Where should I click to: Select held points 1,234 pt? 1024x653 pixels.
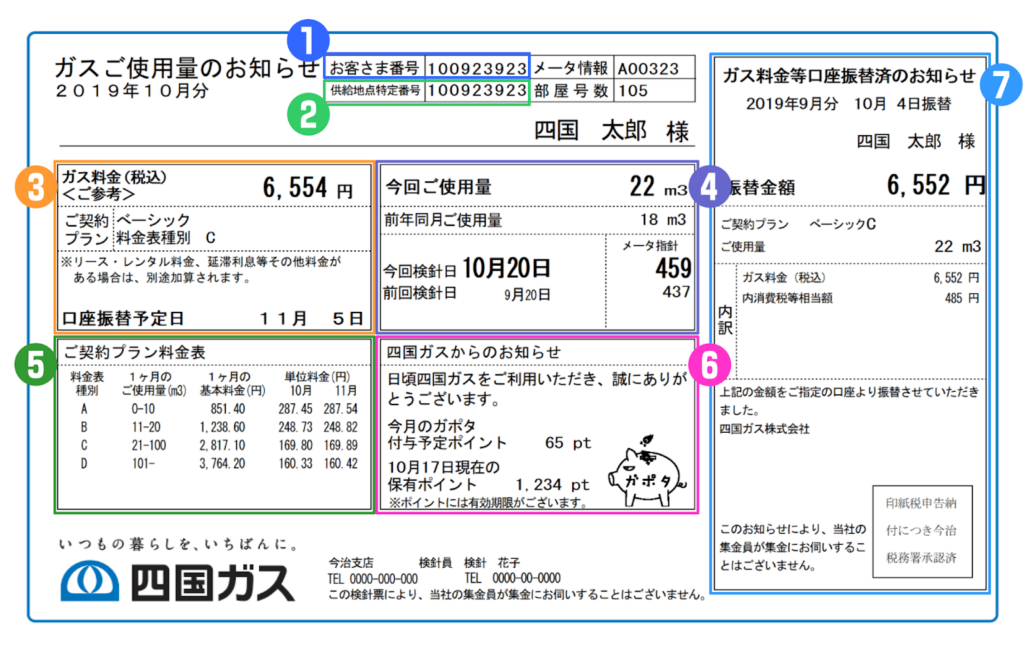tap(552, 485)
